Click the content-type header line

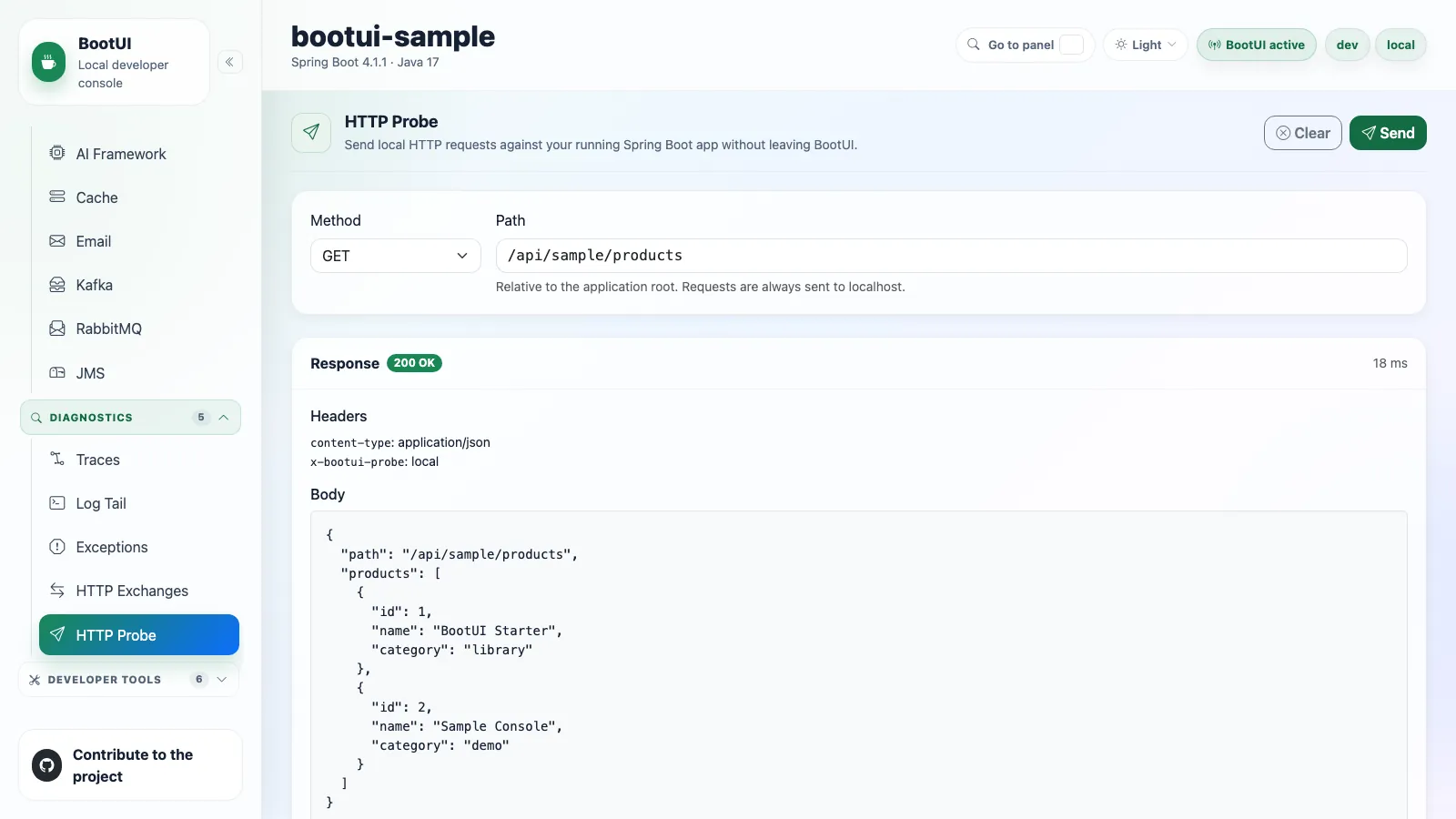[400, 442]
